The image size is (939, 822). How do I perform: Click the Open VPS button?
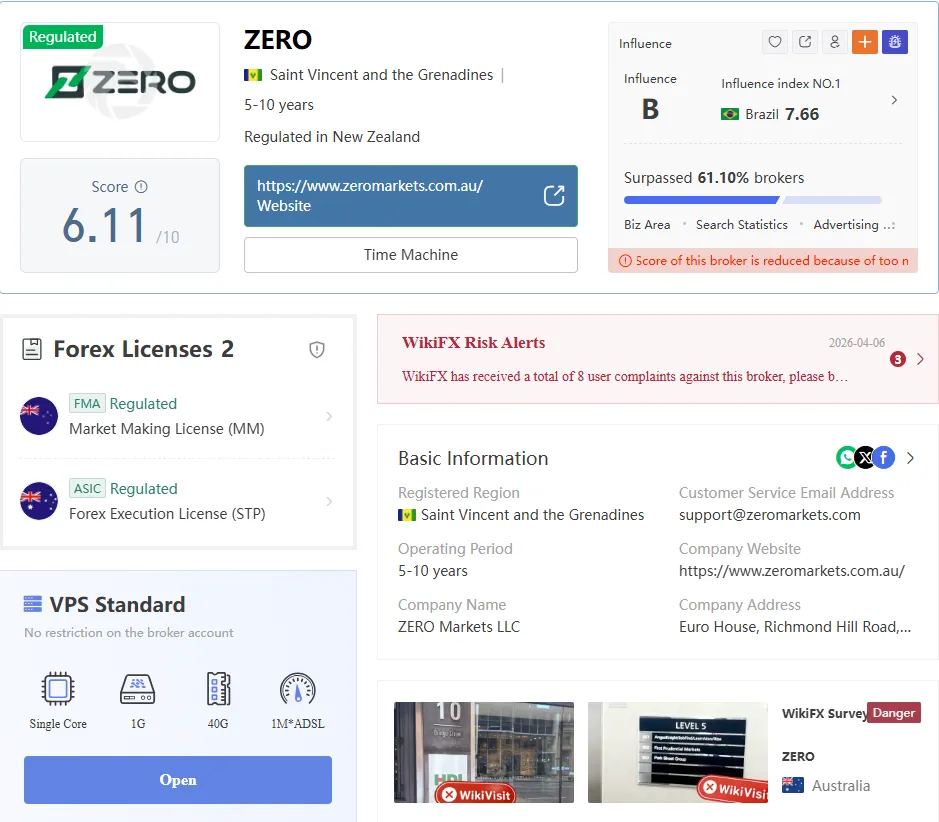coord(178,779)
